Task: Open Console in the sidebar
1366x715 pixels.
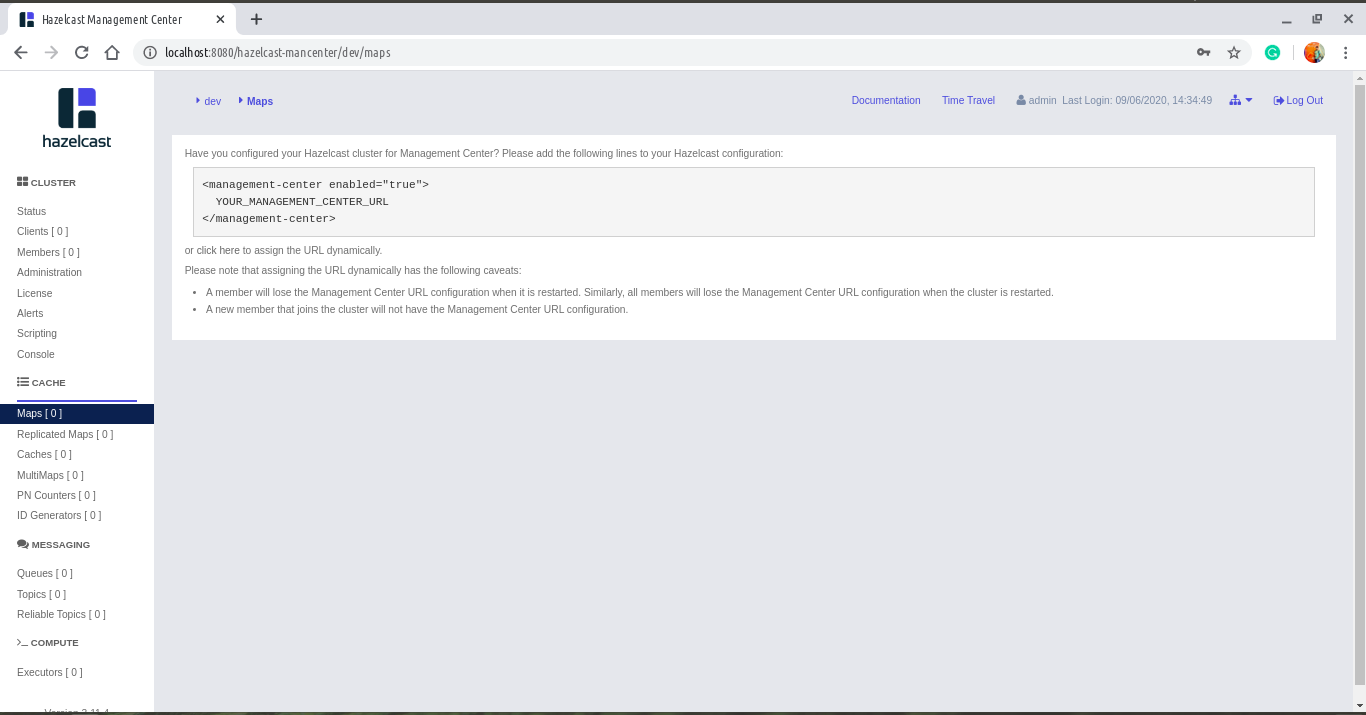Action: 36,354
